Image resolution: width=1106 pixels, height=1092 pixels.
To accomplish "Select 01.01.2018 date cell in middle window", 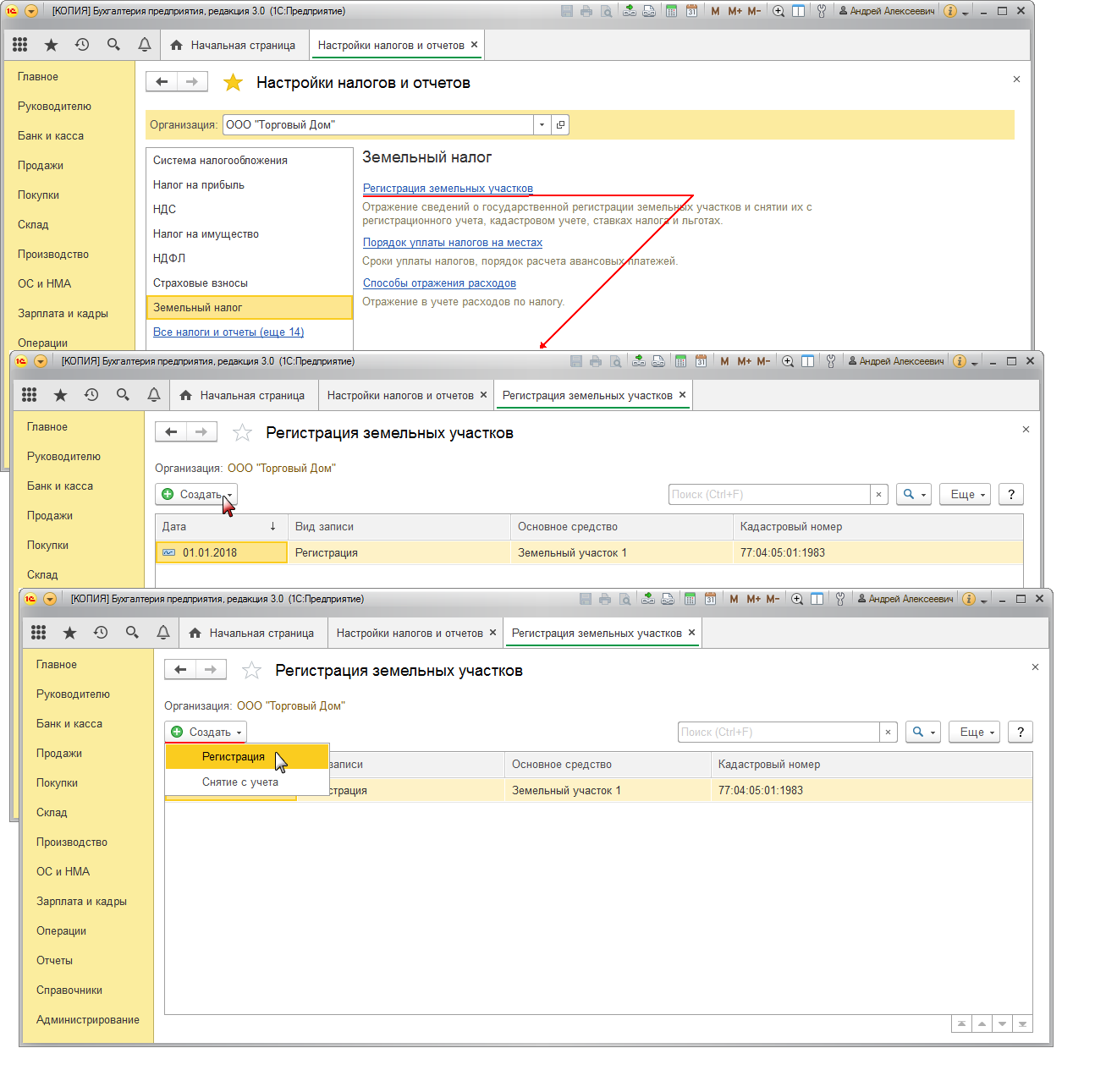I will pos(222,552).
